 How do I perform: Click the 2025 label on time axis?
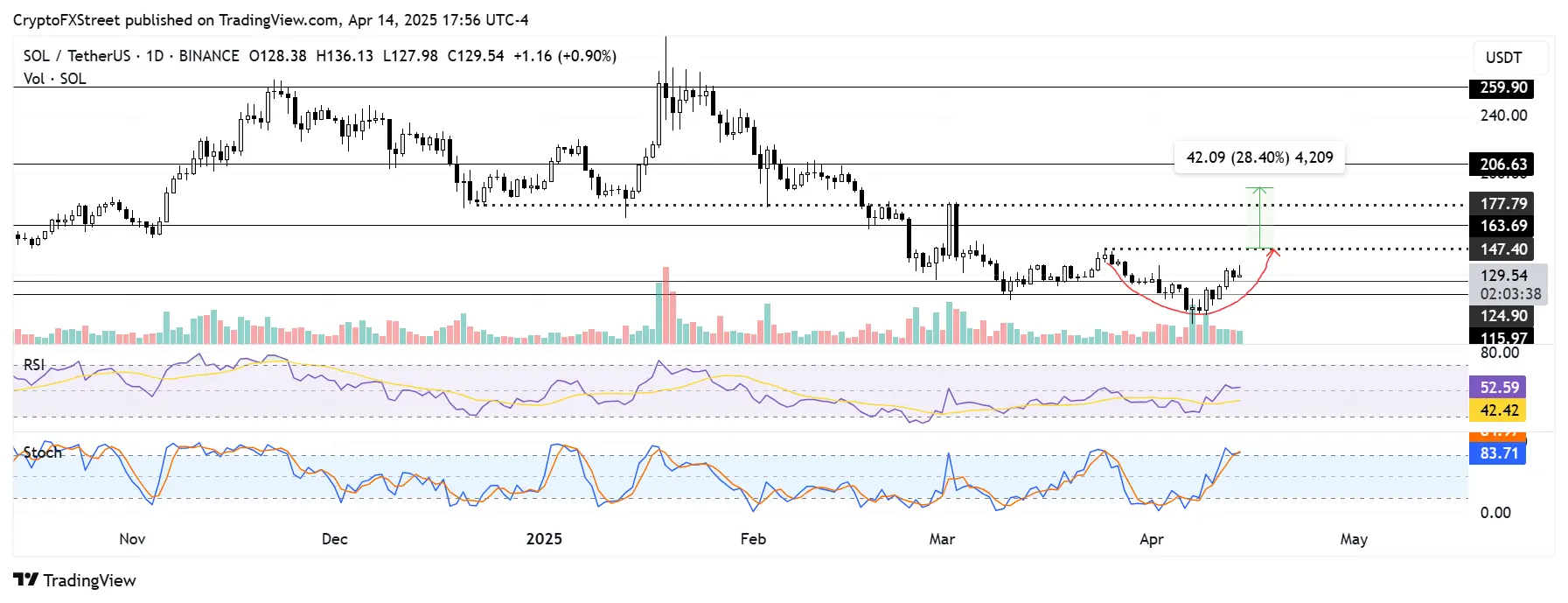pos(544,539)
